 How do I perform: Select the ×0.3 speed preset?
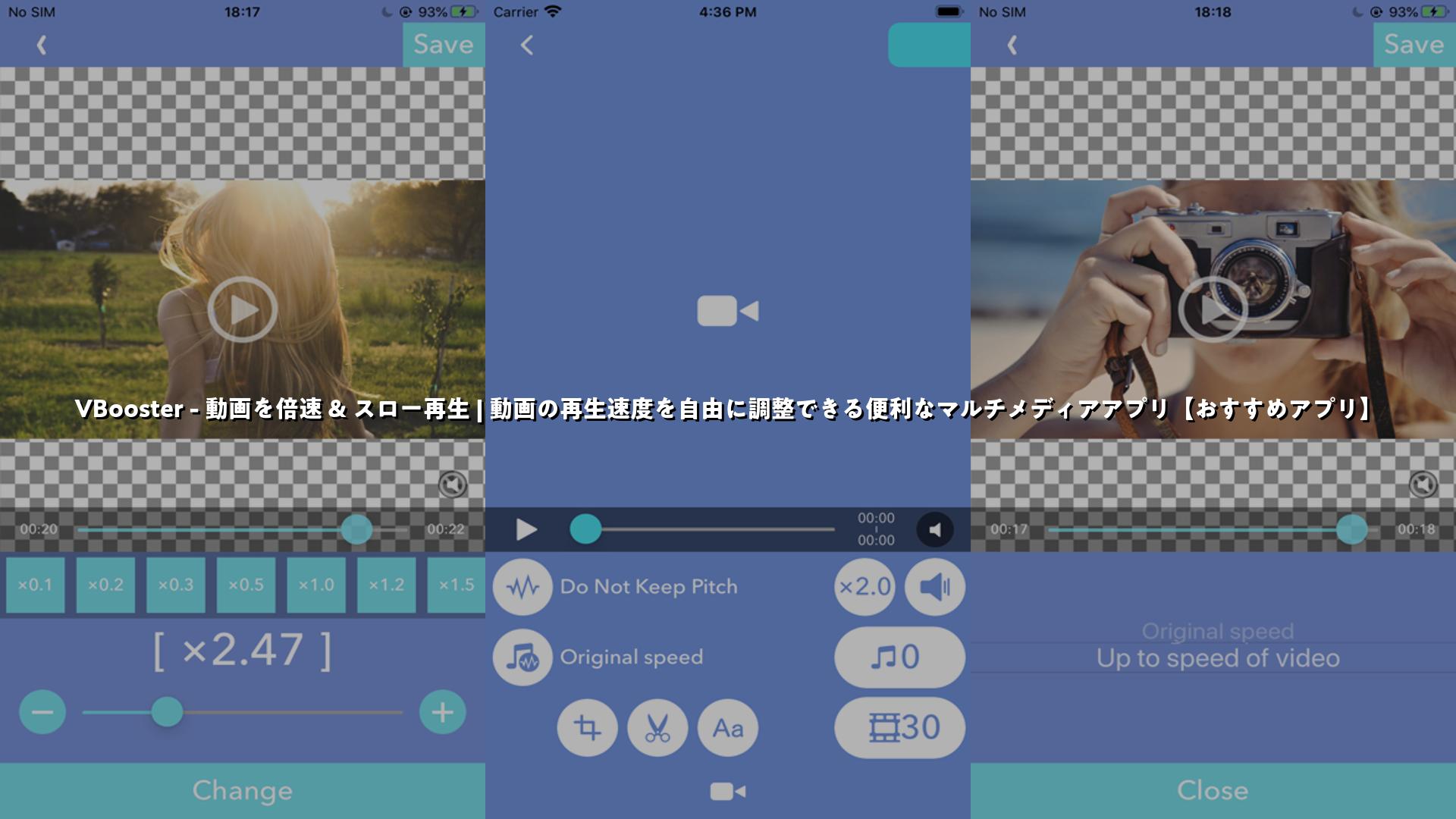[176, 585]
